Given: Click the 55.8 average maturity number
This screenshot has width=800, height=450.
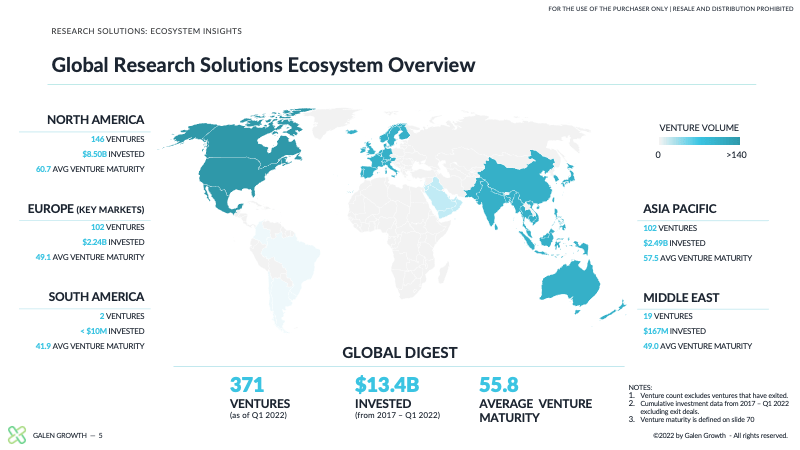Looking at the screenshot, I should (x=498, y=385).
